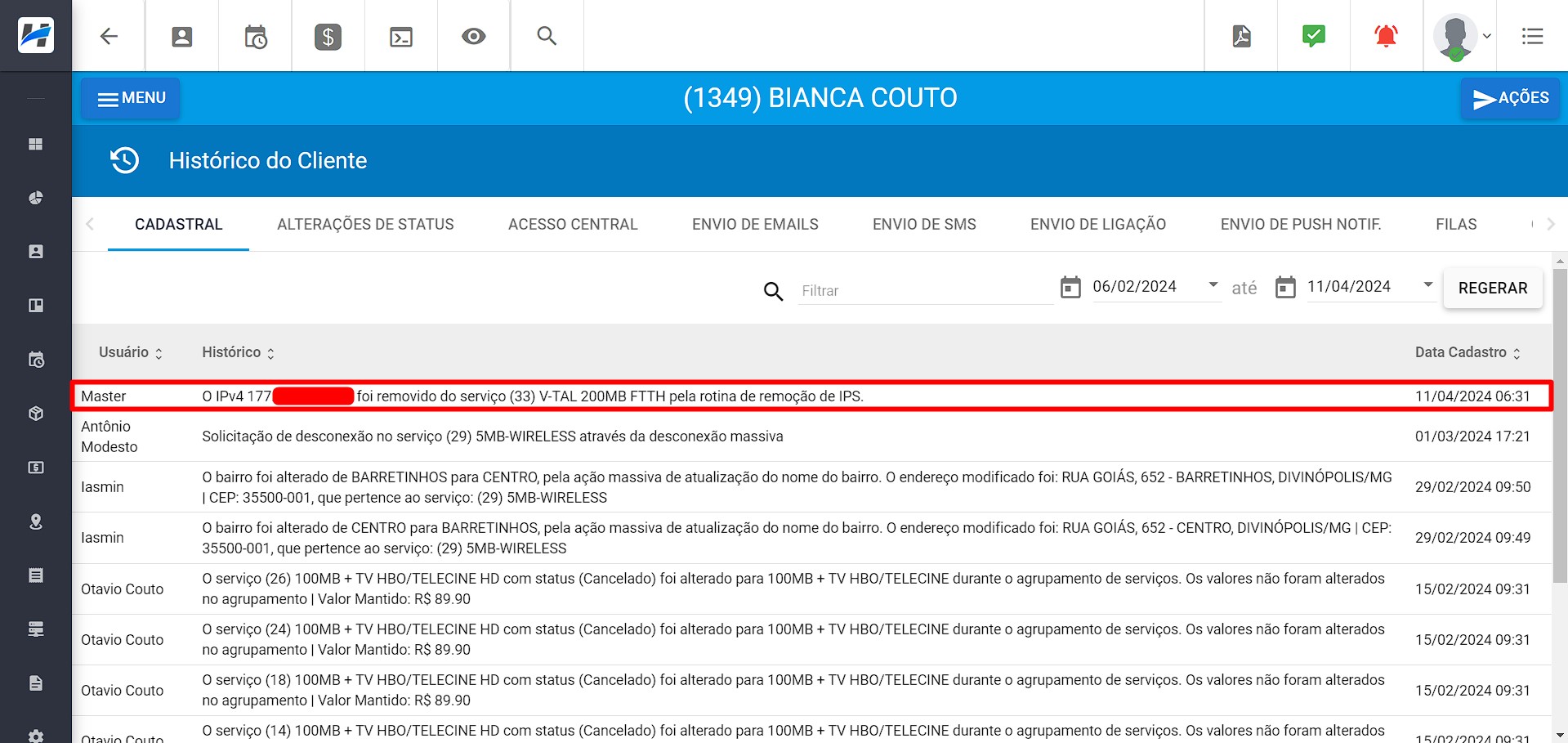
Task: Open the sidebar map pin icon
Action: pyautogui.click(x=36, y=521)
